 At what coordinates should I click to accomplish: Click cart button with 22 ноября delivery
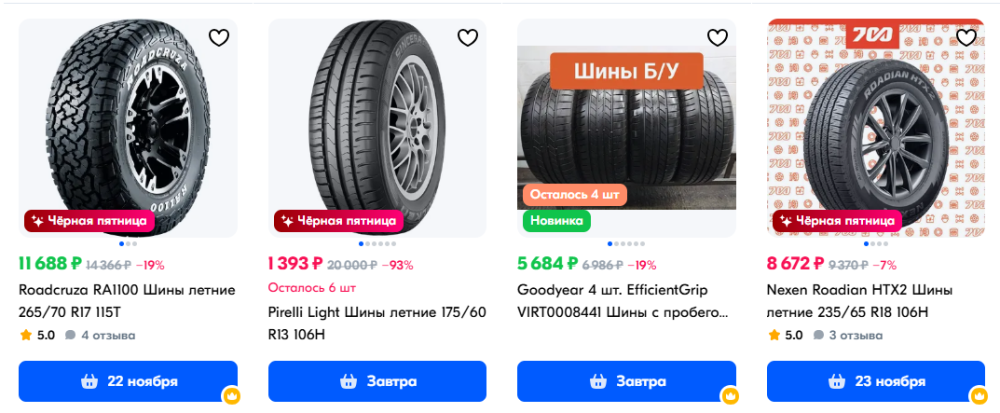coord(128,381)
